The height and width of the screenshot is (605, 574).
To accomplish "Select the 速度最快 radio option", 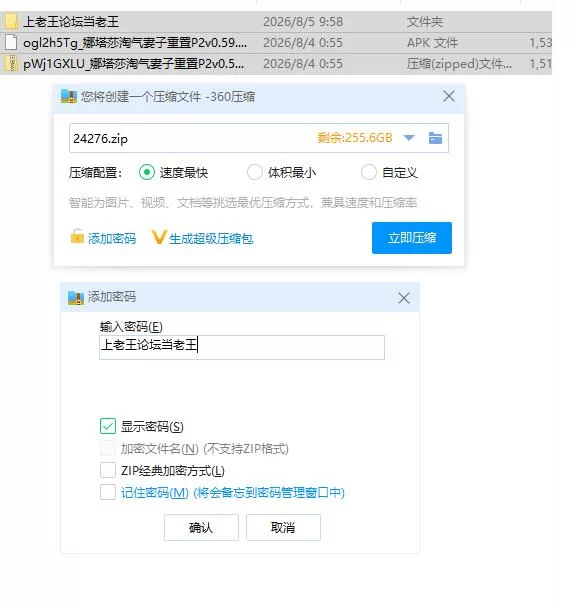I will pos(147,172).
